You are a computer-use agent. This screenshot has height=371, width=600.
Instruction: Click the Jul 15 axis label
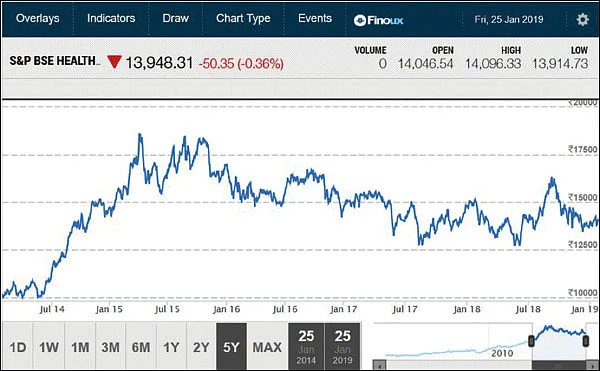click(167, 309)
